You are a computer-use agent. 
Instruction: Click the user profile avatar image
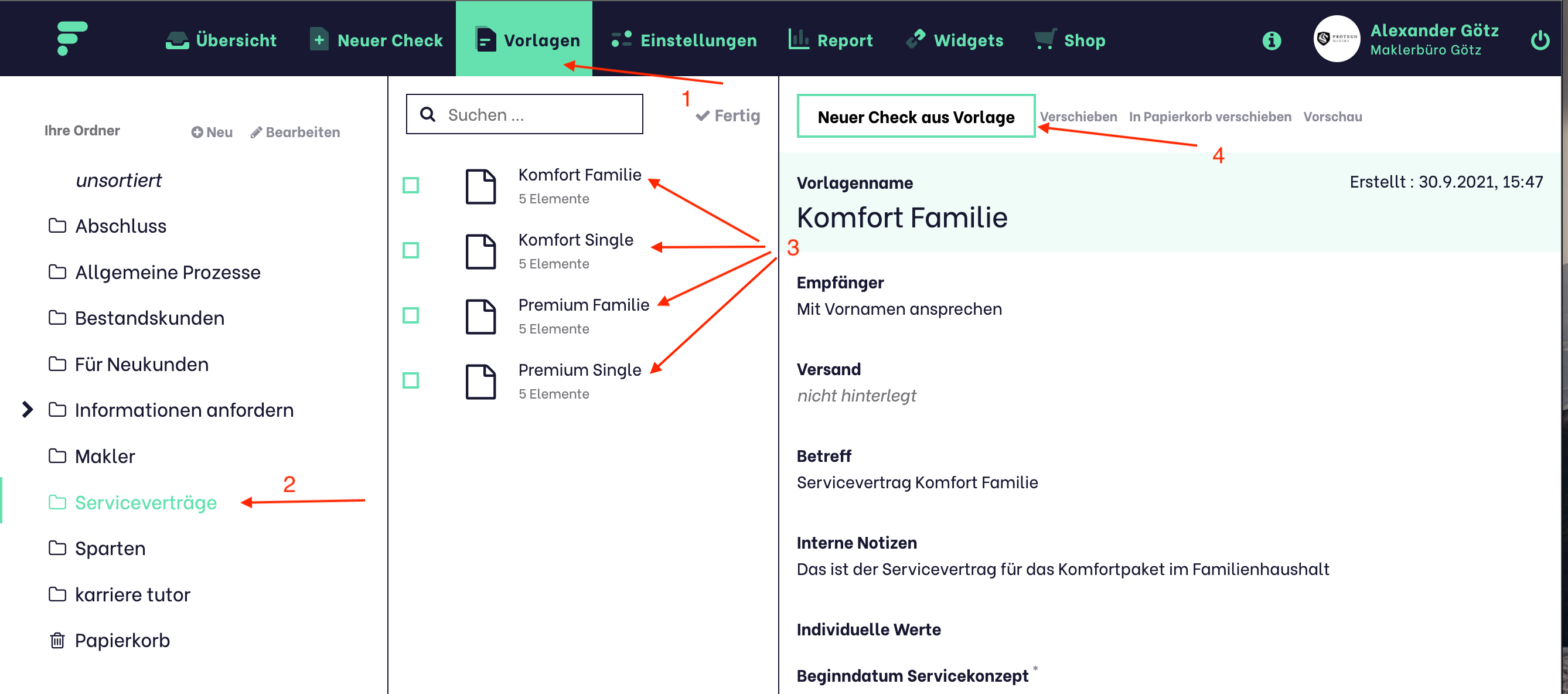(1336, 39)
